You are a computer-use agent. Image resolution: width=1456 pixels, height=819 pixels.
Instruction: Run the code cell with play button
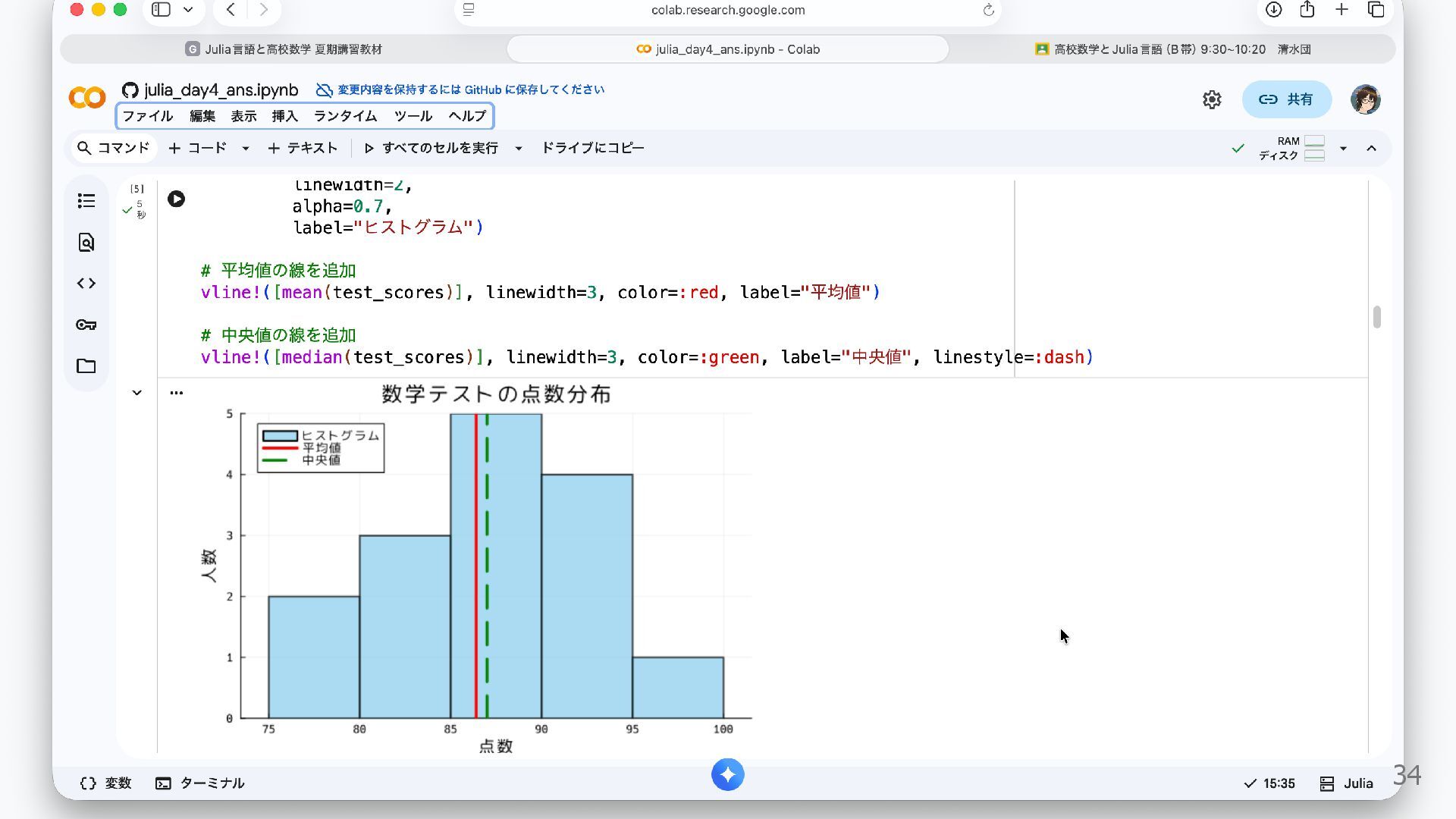pyautogui.click(x=176, y=199)
